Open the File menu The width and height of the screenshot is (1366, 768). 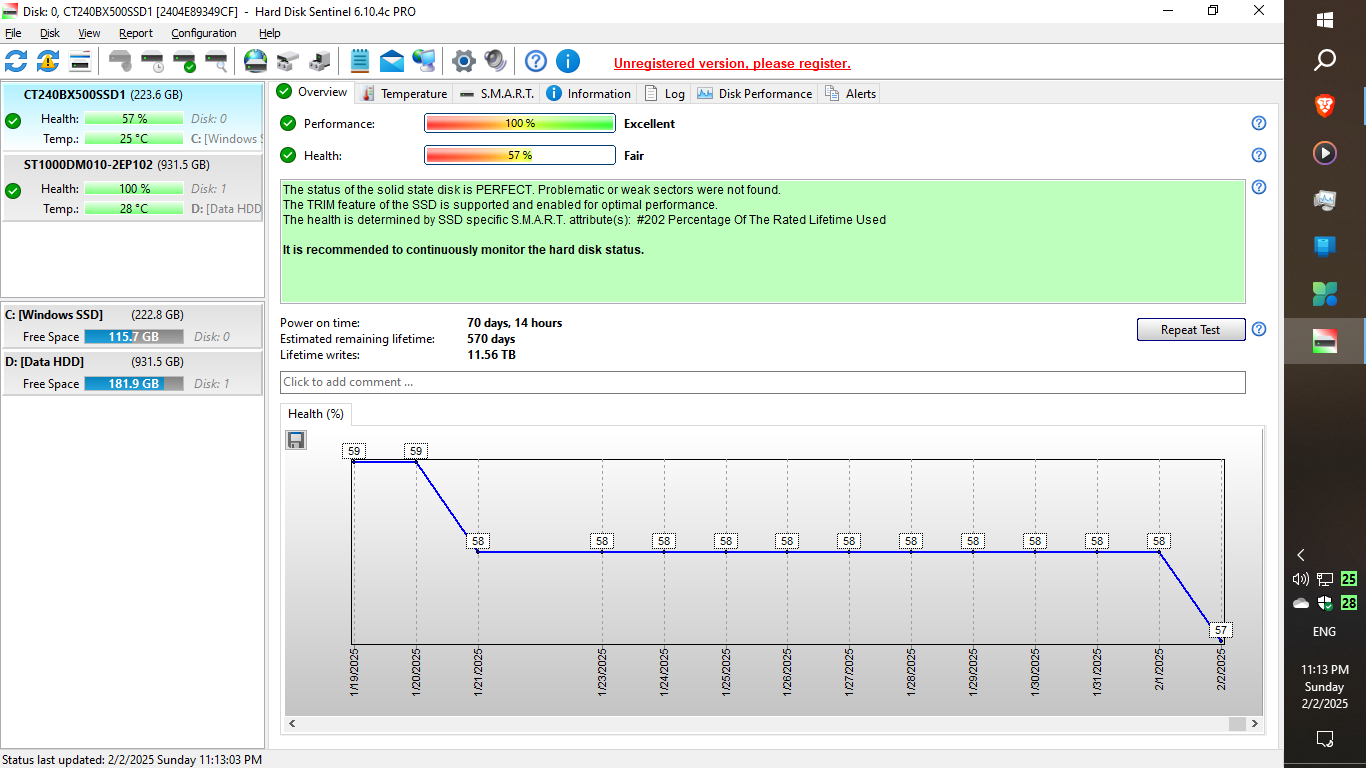click(x=13, y=33)
